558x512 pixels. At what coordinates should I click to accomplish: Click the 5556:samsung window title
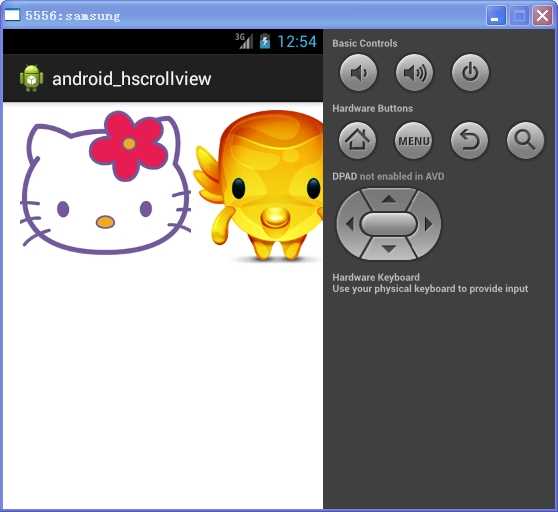[73, 16]
